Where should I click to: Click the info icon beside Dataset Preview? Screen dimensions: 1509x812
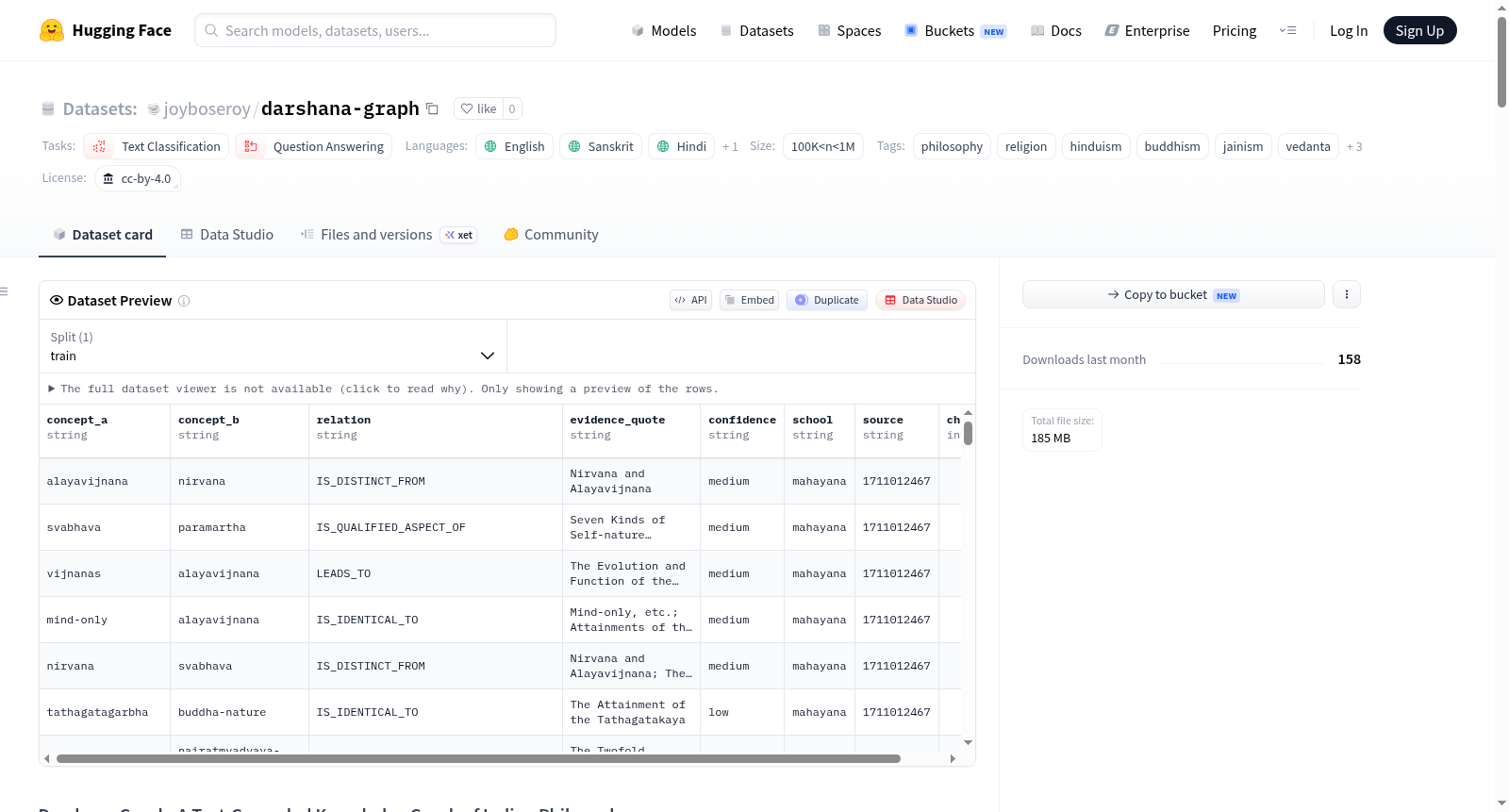click(184, 301)
